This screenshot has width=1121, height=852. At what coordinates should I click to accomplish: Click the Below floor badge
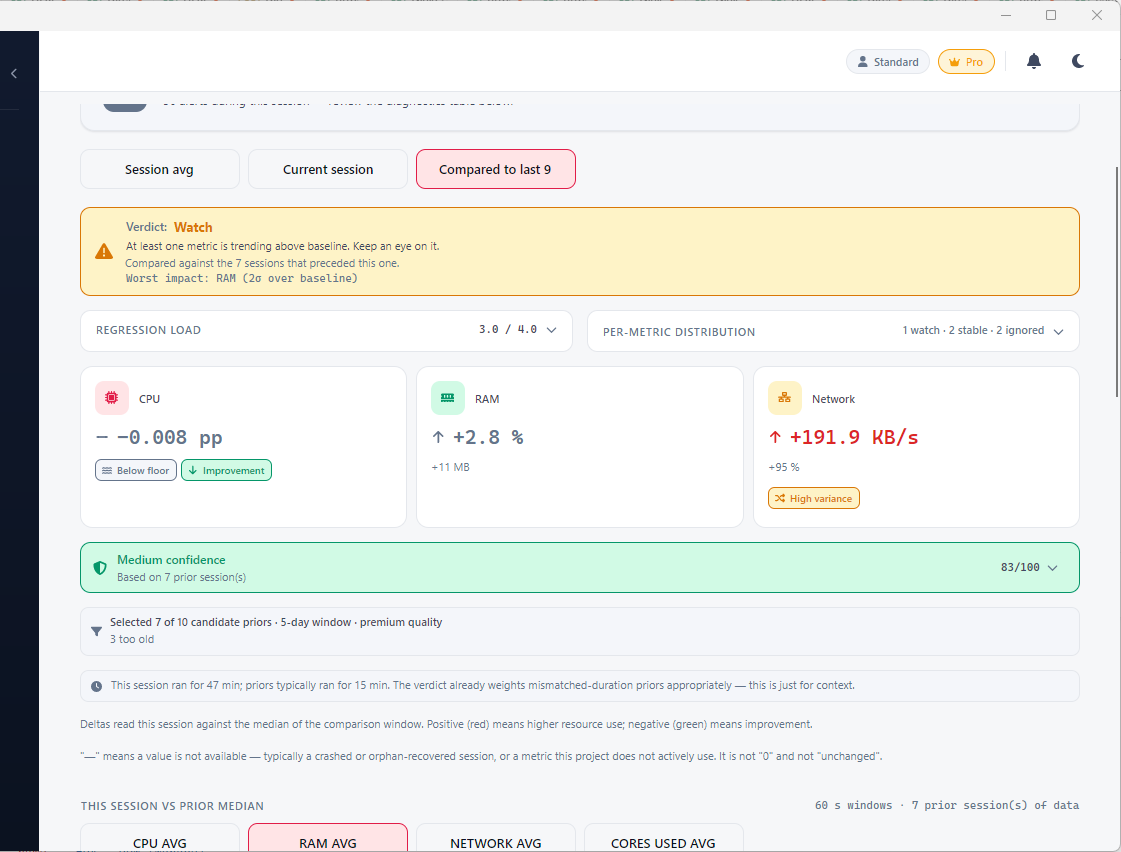[x=136, y=470]
